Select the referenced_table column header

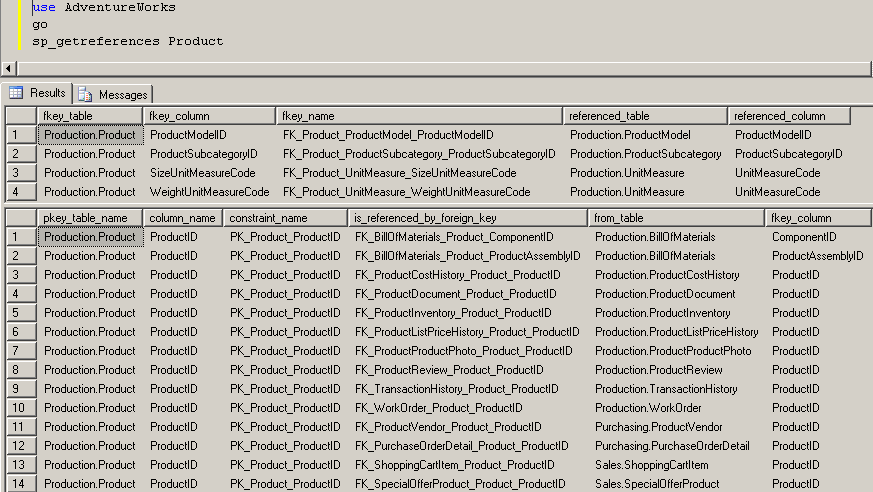[645, 116]
